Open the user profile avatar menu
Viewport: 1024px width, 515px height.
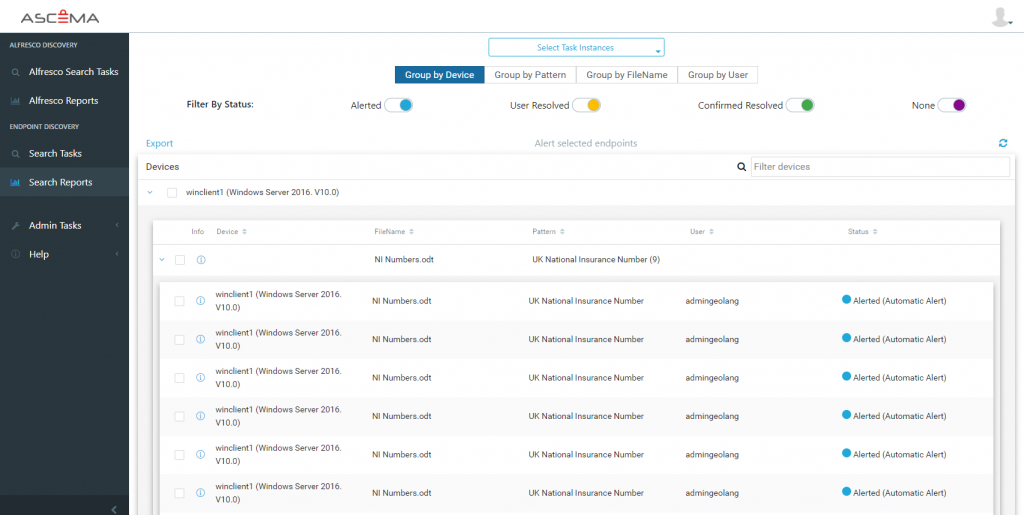(1001, 17)
